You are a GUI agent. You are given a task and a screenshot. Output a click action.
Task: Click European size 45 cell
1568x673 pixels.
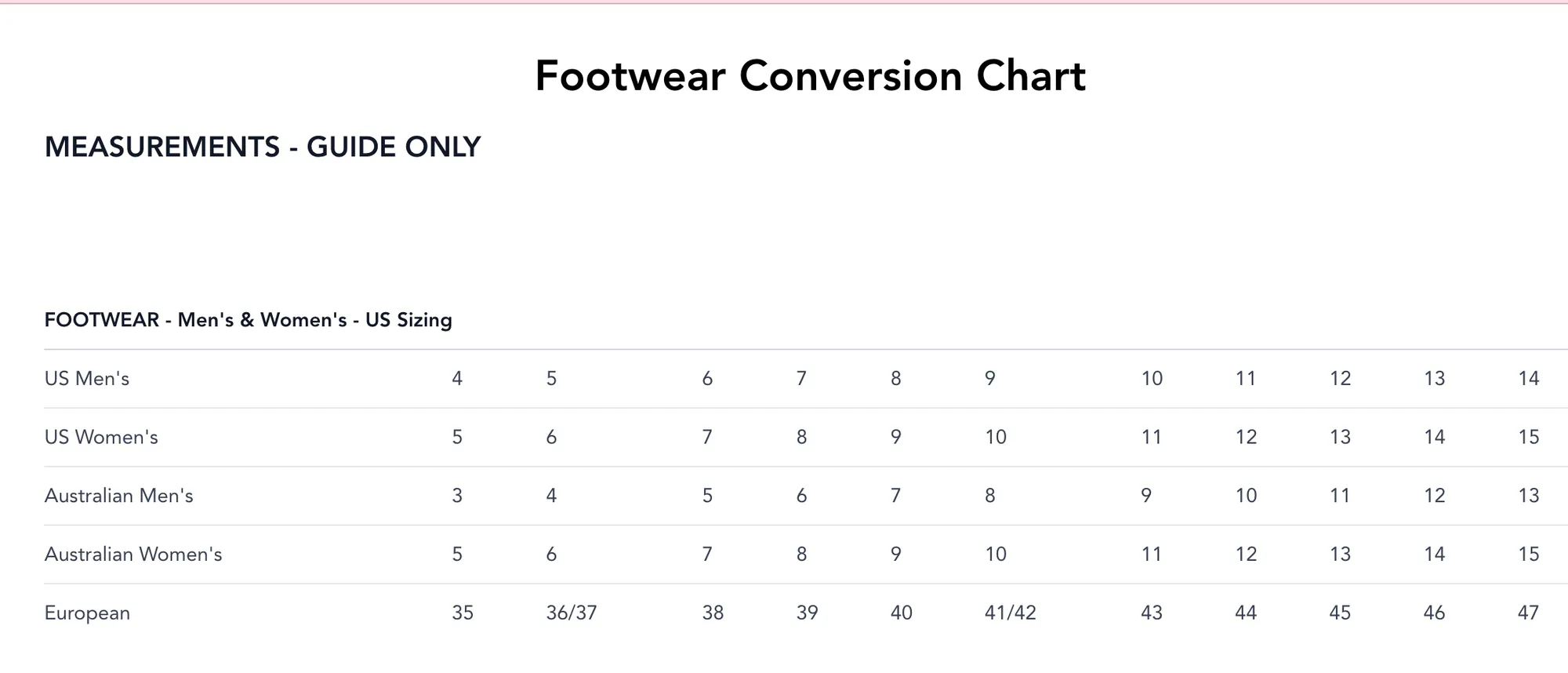1341,613
